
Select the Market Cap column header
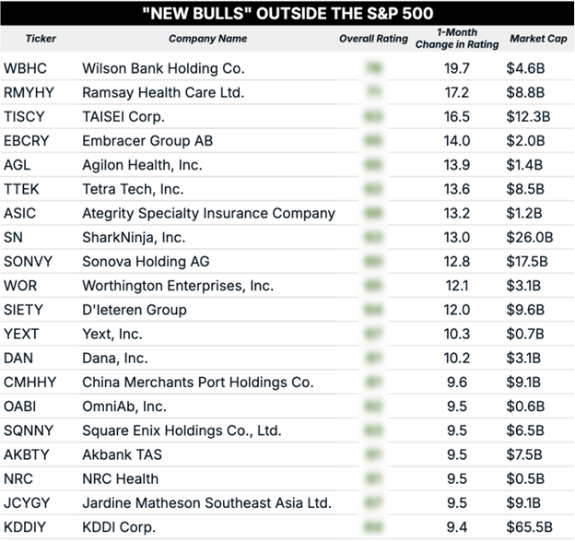[538, 39]
